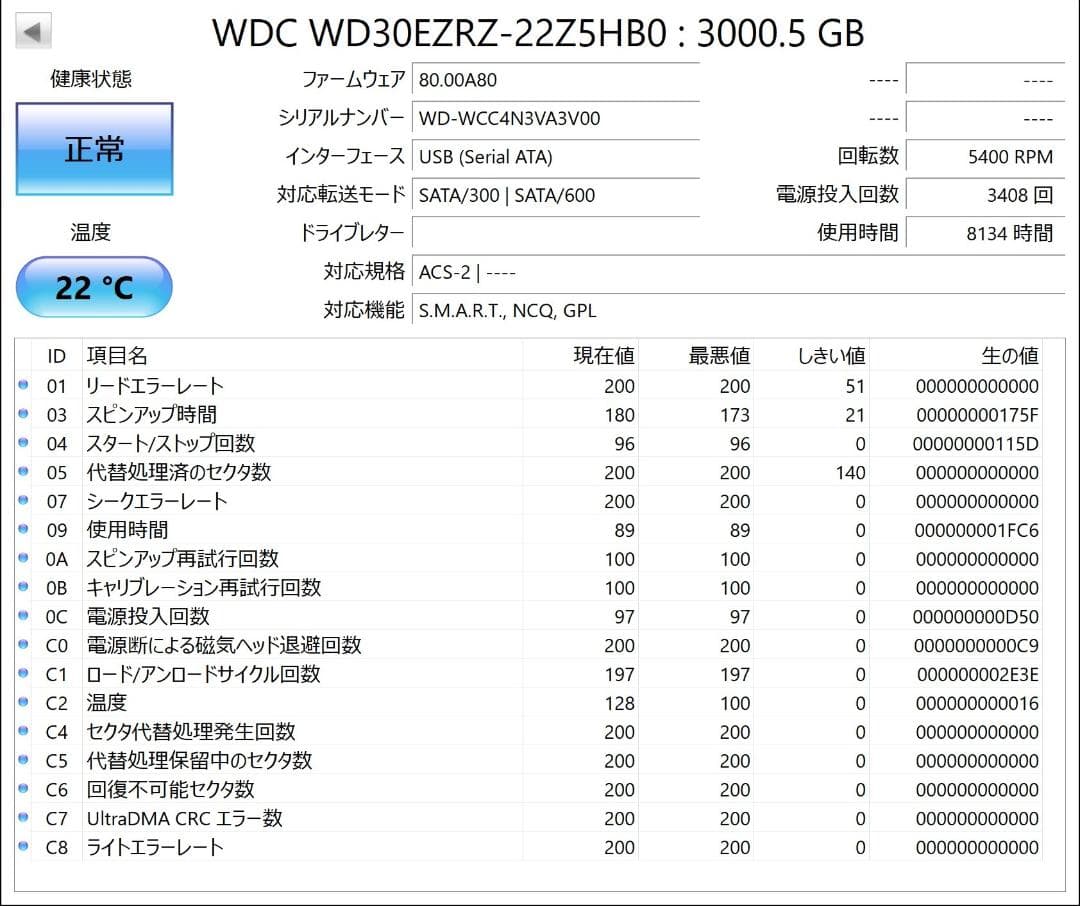1080x906 pixels.
Task: Click the empty drive letter field
Action: coord(556,233)
